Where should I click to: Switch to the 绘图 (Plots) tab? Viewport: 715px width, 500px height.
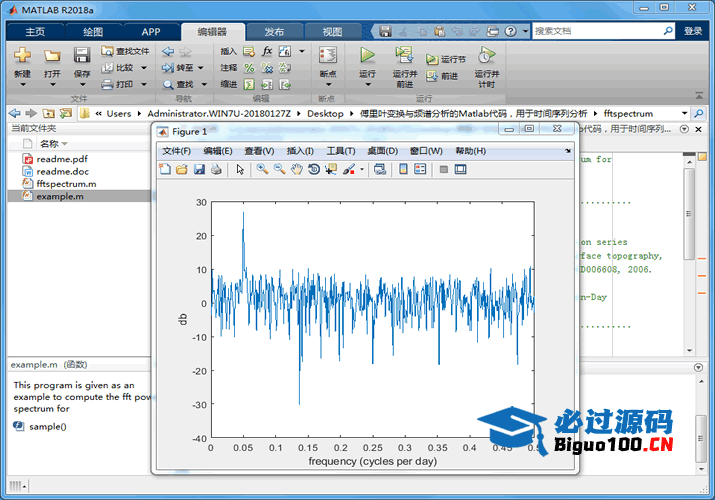(x=93, y=32)
